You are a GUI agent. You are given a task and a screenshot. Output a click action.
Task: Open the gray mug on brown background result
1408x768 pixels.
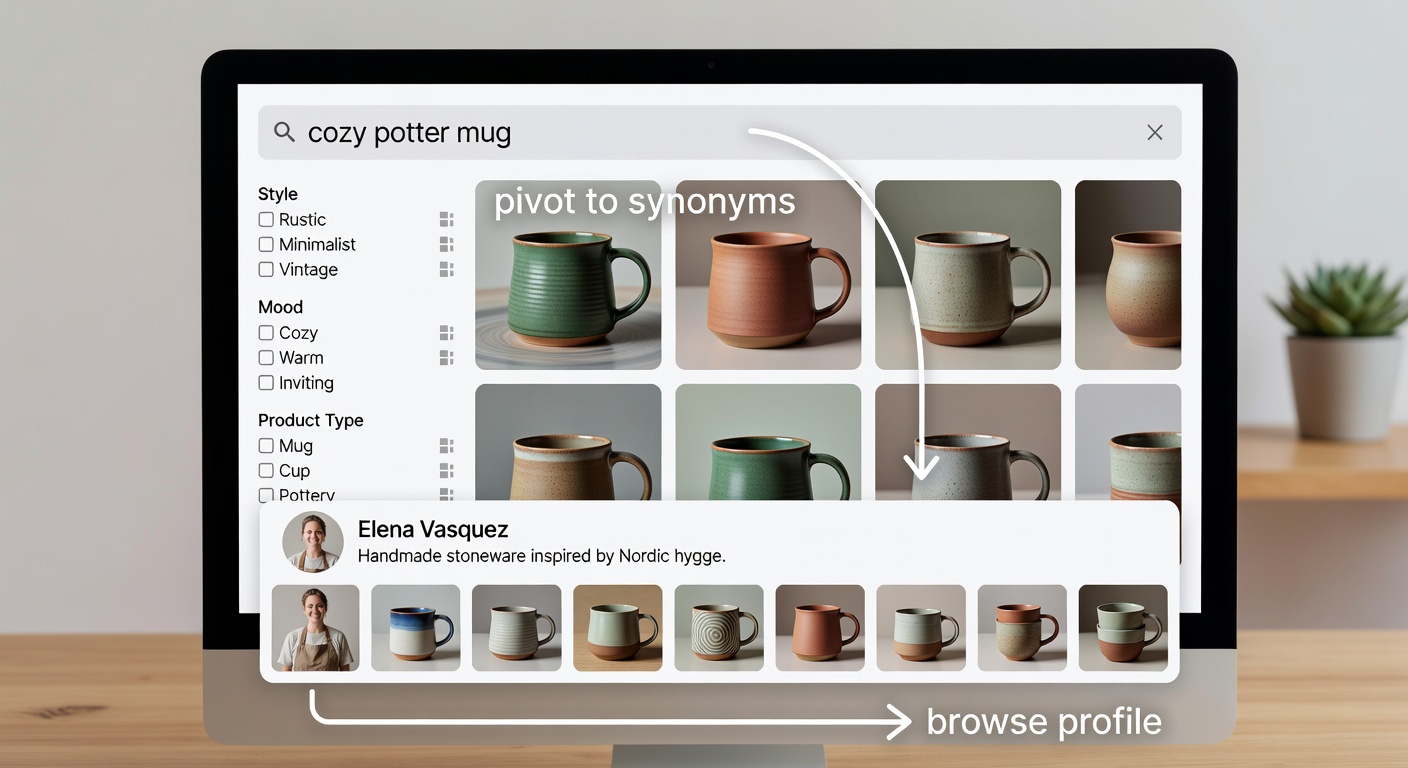[968, 442]
